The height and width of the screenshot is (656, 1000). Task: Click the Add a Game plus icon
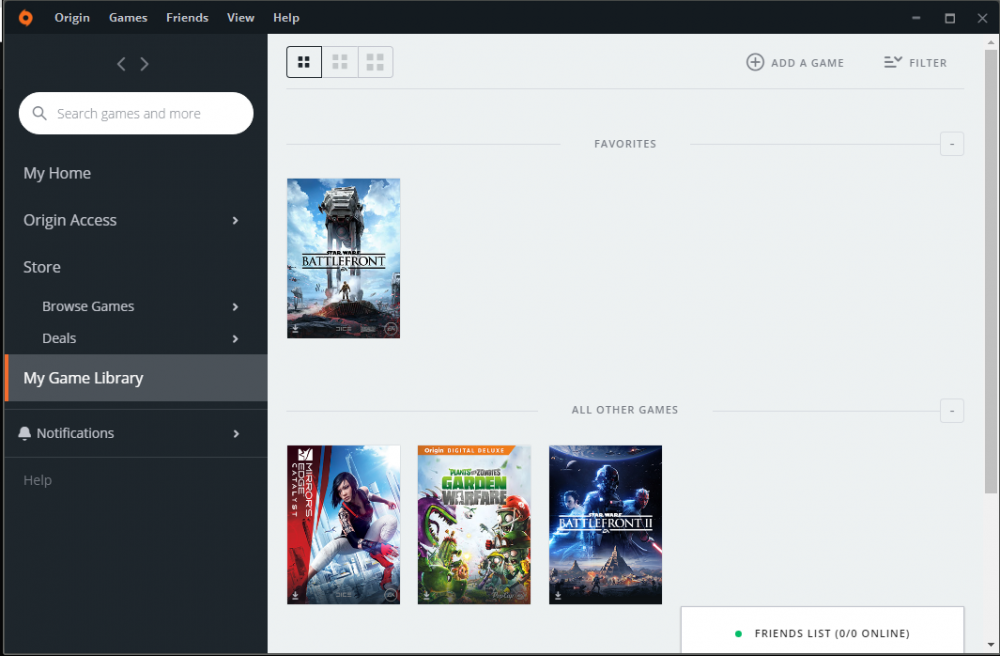(755, 62)
